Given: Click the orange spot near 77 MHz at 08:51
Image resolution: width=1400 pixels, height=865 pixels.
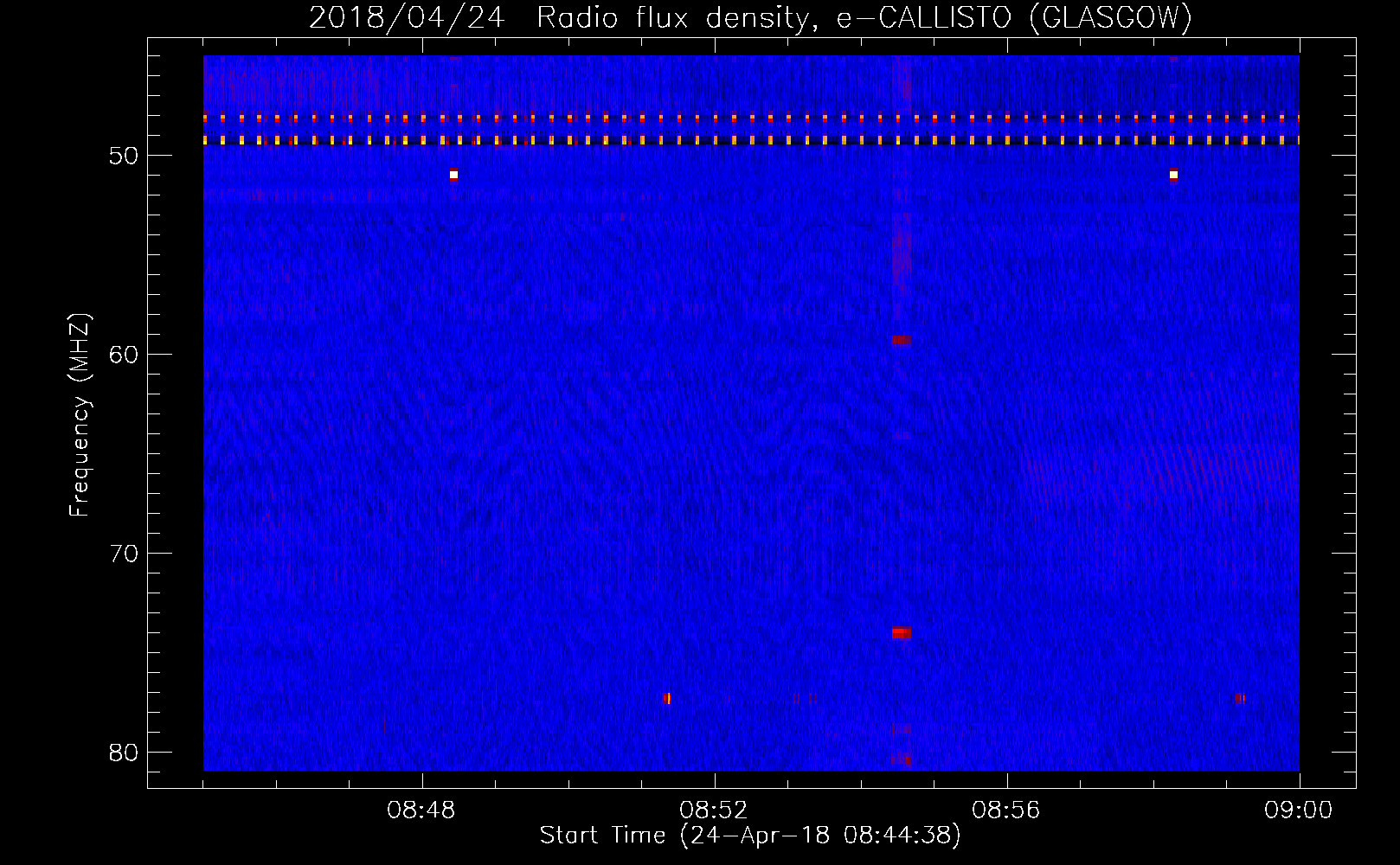Looking at the screenshot, I should (x=666, y=698).
